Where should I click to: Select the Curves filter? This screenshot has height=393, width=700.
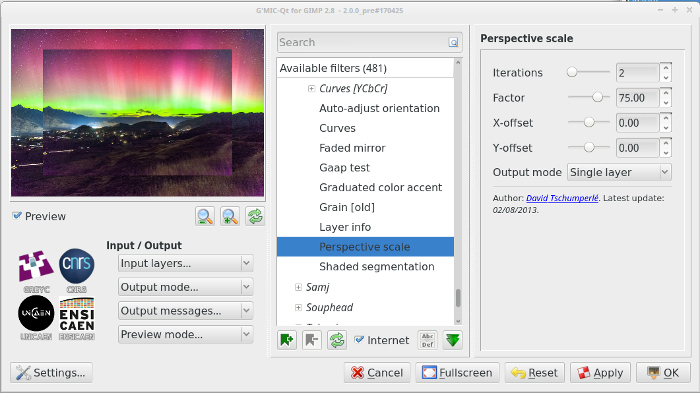click(337, 128)
